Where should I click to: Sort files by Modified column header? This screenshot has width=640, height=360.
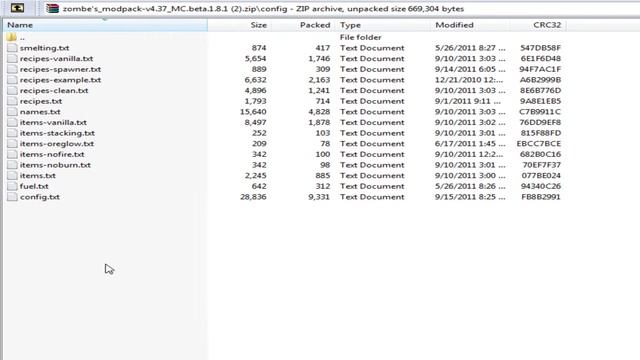[x=470, y=25]
